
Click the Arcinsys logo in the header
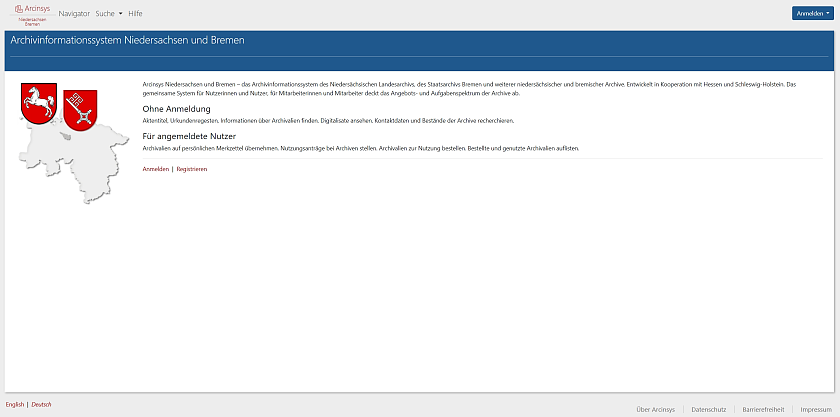32,14
